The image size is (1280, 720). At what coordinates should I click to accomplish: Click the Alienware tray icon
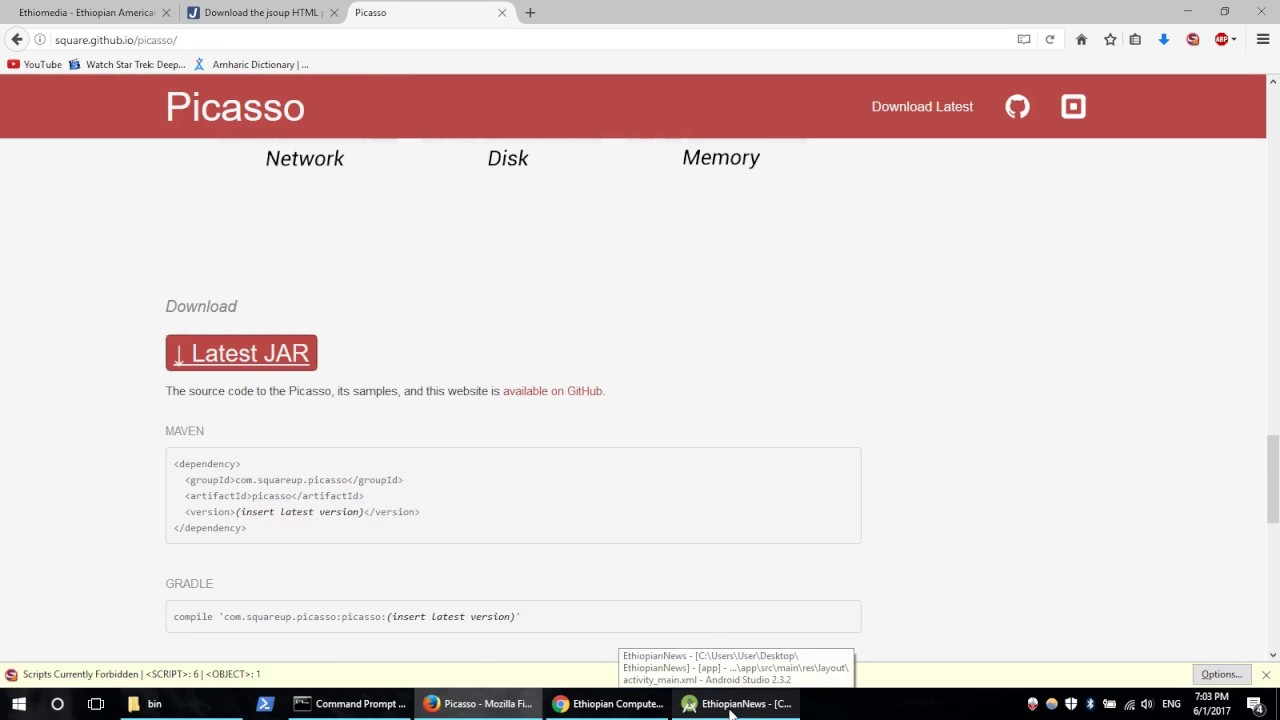(x=1033, y=704)
